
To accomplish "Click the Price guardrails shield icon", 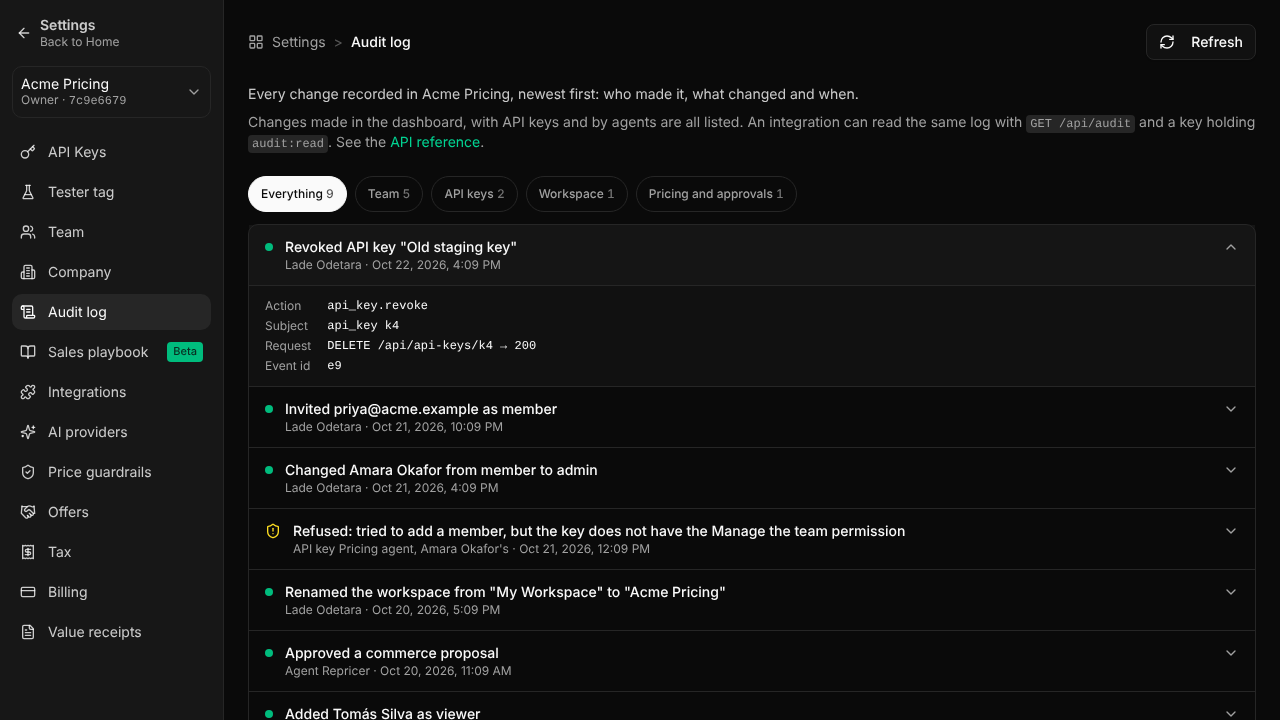I will pos(28,472).
